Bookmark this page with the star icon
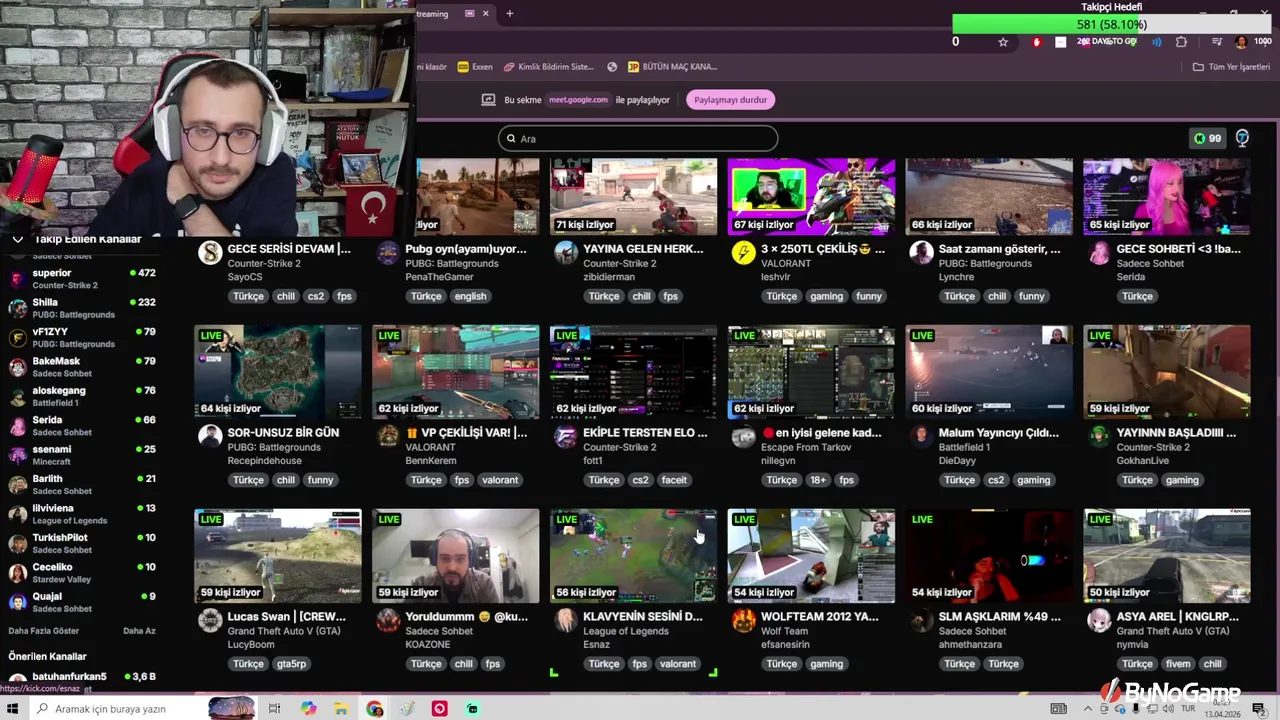Viewport: 1280px width, 720px height. (1003, 42)
